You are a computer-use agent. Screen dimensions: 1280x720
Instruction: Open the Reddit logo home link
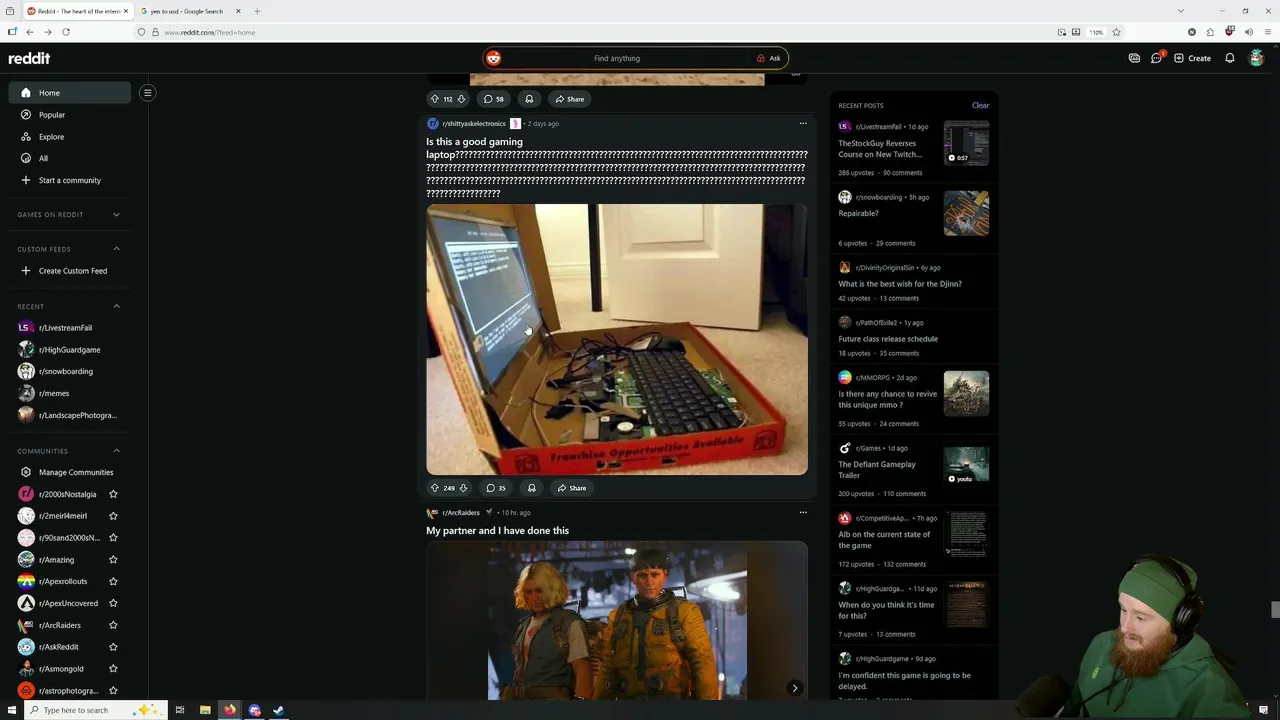(29, 58)
